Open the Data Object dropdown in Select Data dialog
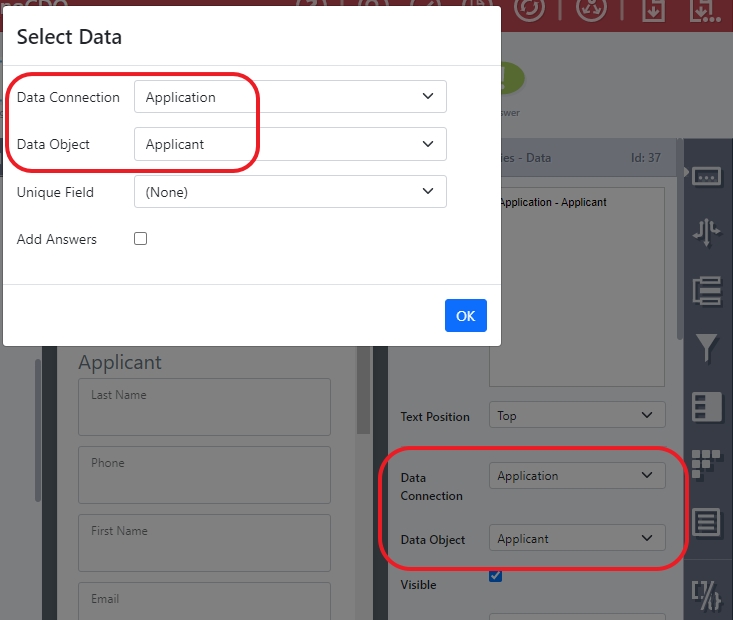This screenshot has width=733, height=620. pos(290,144)
